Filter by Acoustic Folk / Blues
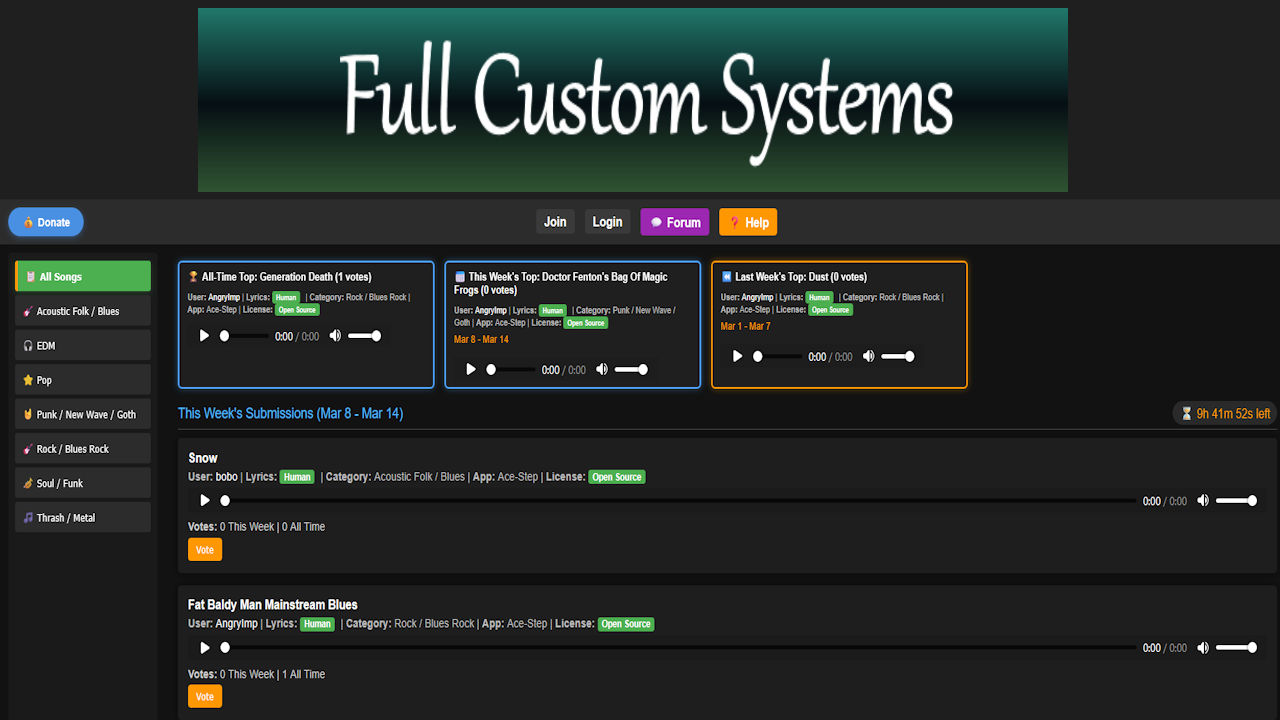This screenshot has height=720, width=1280. [x=83, y=311]
